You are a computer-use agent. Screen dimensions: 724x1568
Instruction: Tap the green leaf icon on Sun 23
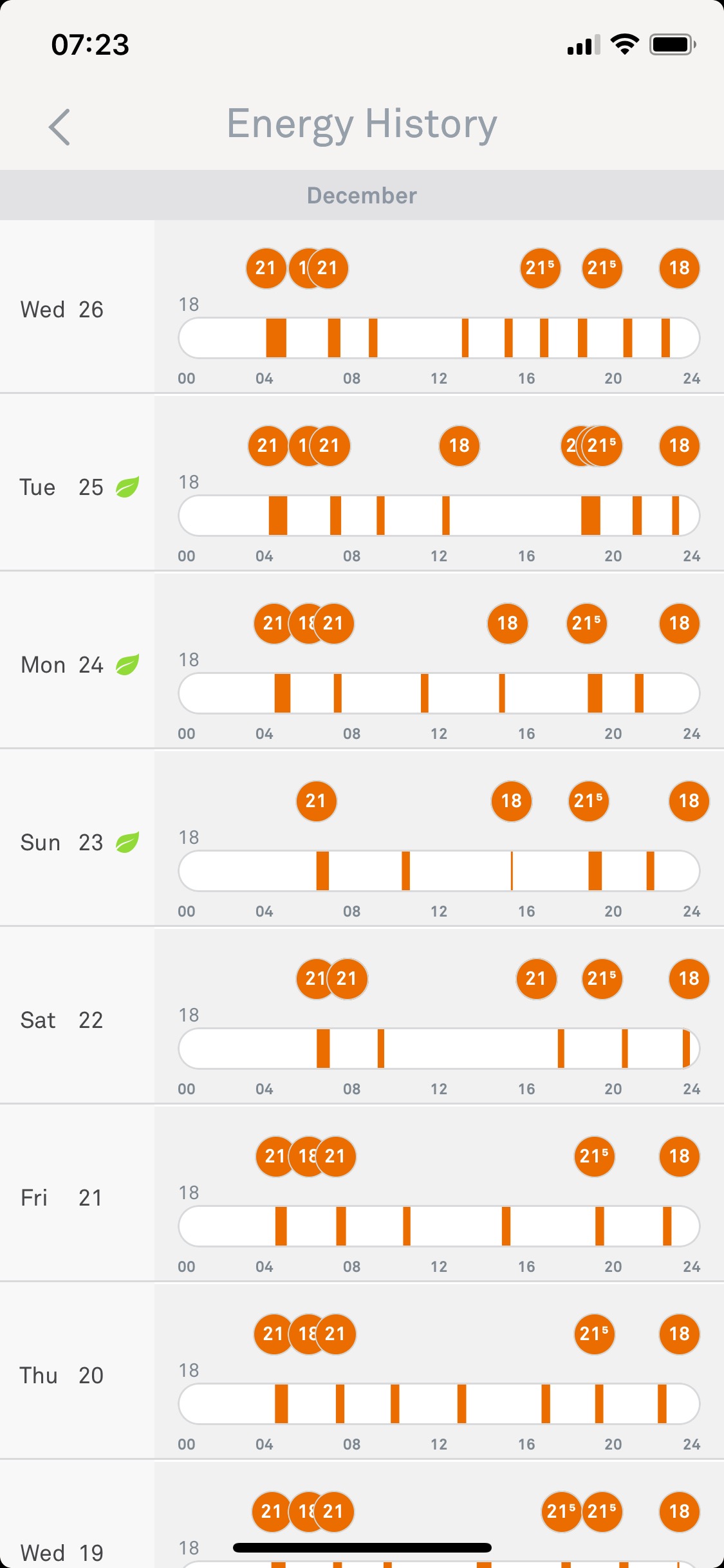[x=127, y=843]
